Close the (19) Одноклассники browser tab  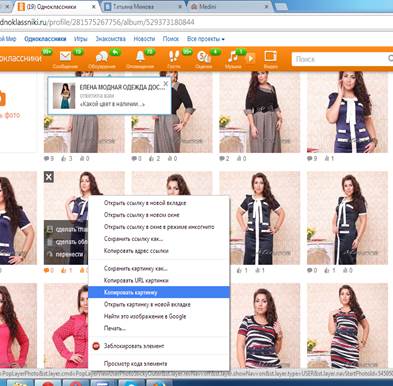(94, 7)
